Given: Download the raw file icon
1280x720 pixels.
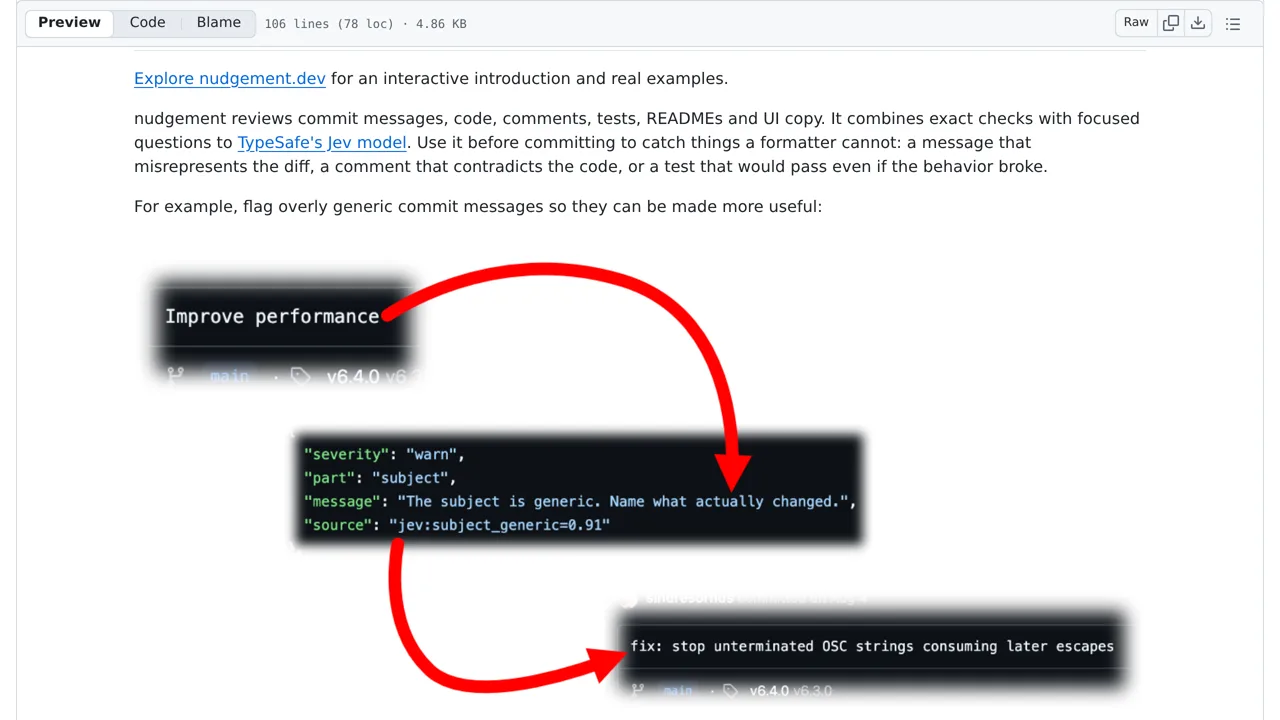Looking at the screenshot, I should tap(1198, 23).
